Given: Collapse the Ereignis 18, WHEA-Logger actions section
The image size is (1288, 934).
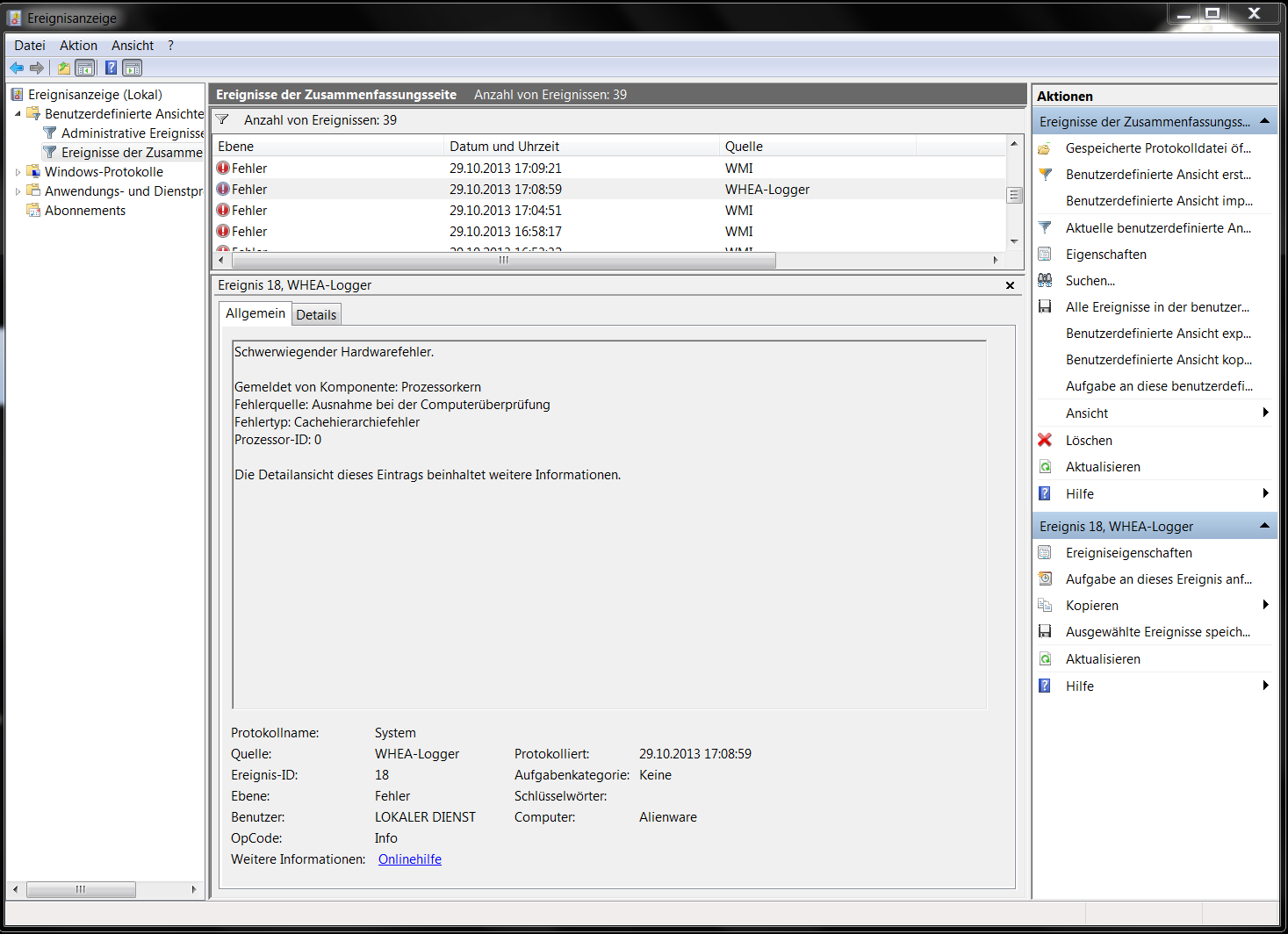Looking at the screenshot, I should [1264, 526].
